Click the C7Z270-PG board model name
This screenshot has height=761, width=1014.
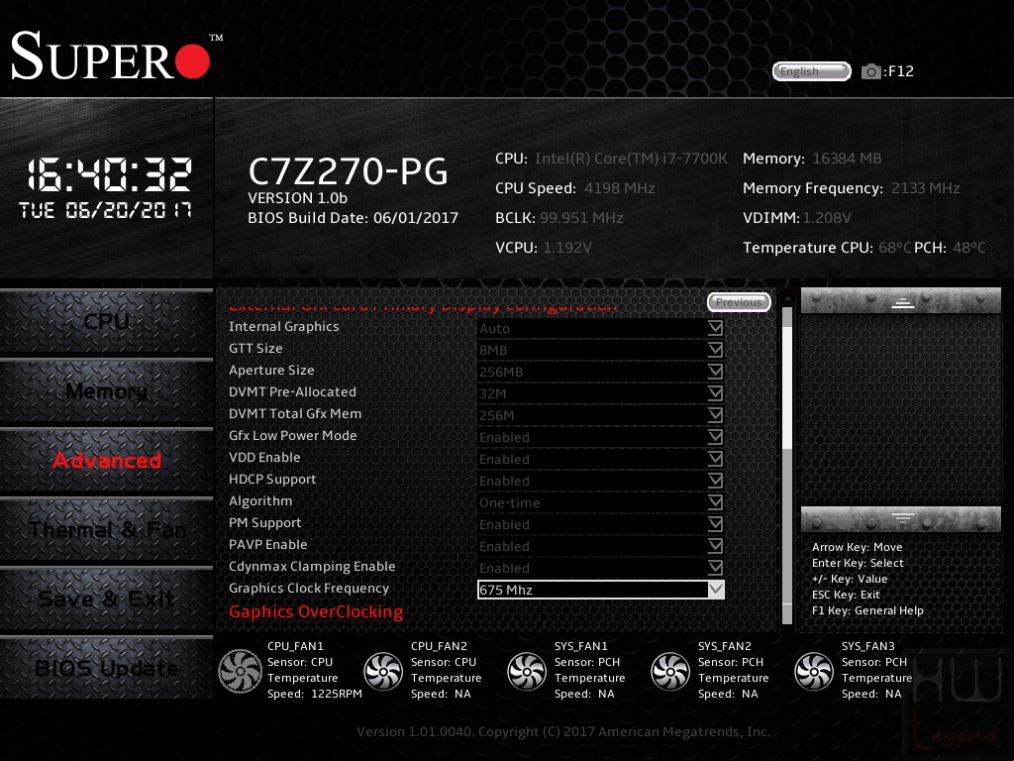pyautogui.click(x=348, y=171)
